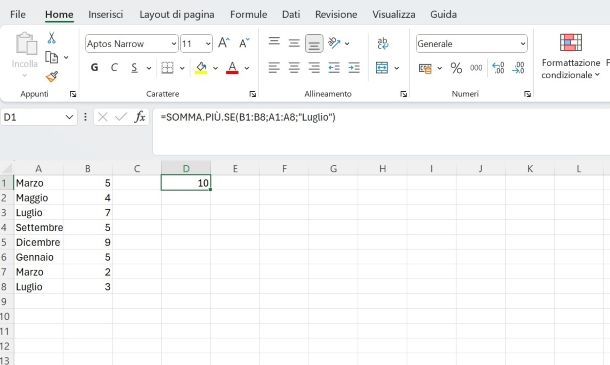Toggle bold G formatting
This screenshot has width=610, height=365.
point(94,68)
